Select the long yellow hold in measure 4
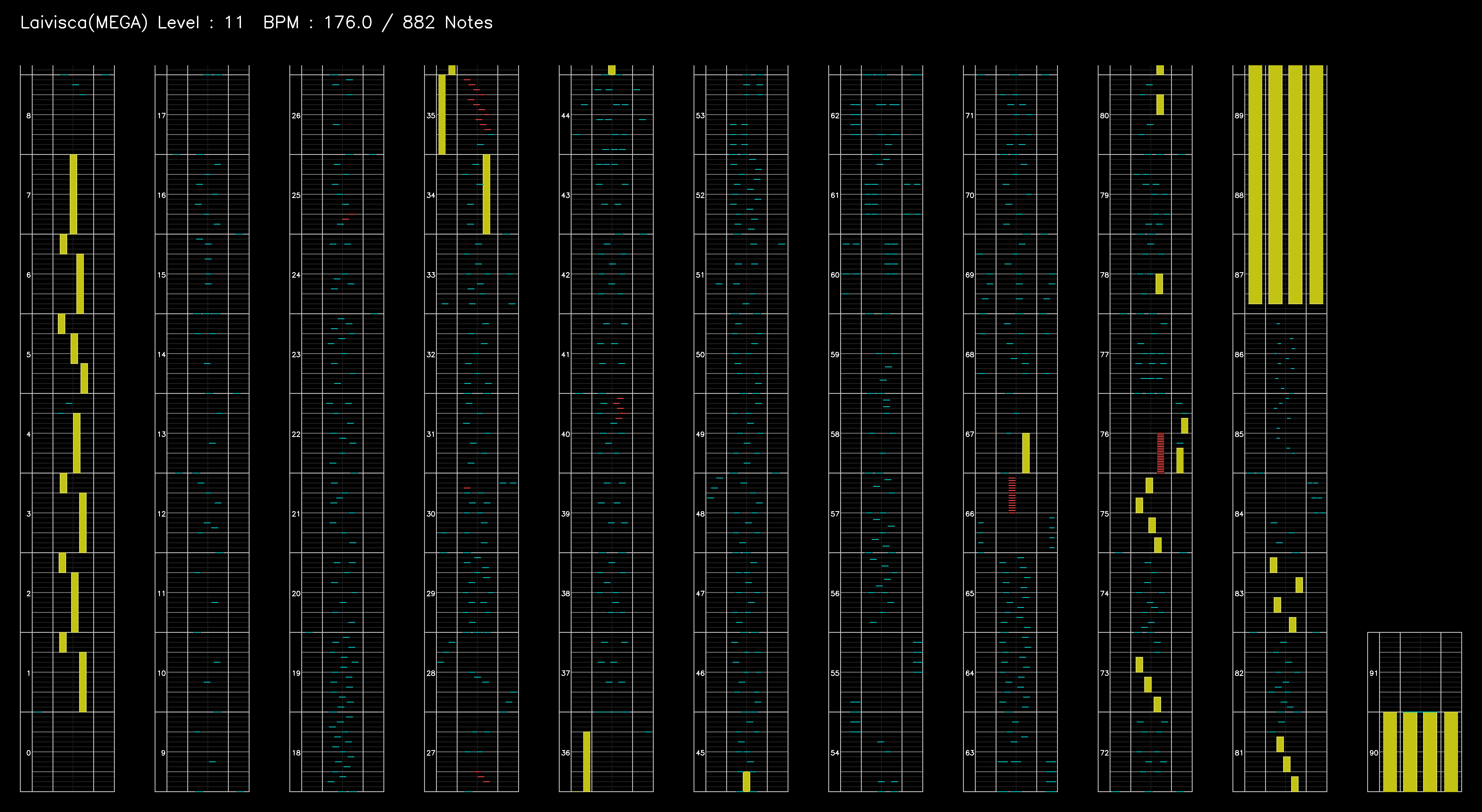The image size is (1482, 812). pyautogui.click(x=77, y=443)
